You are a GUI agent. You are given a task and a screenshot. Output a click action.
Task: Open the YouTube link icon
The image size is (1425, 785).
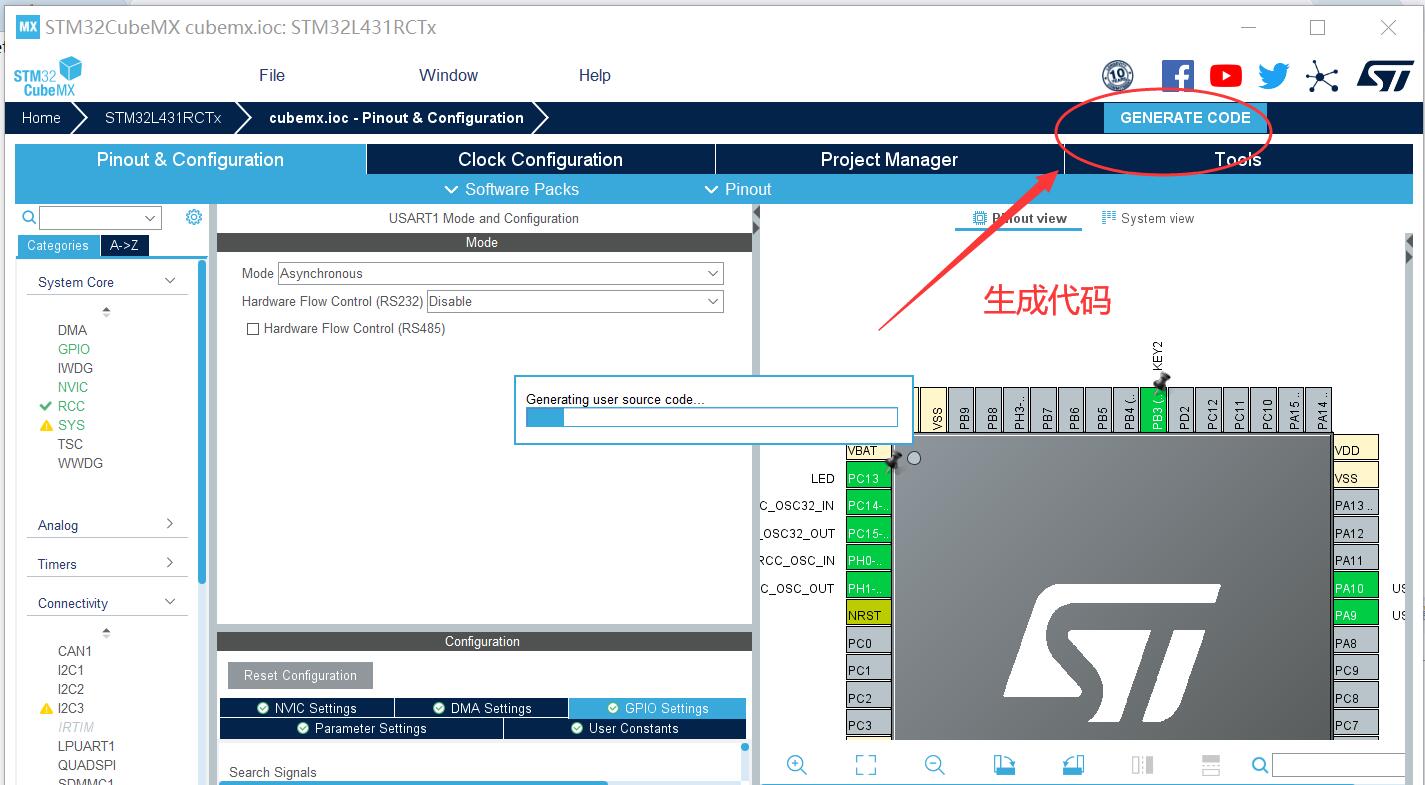(1225, 76)
